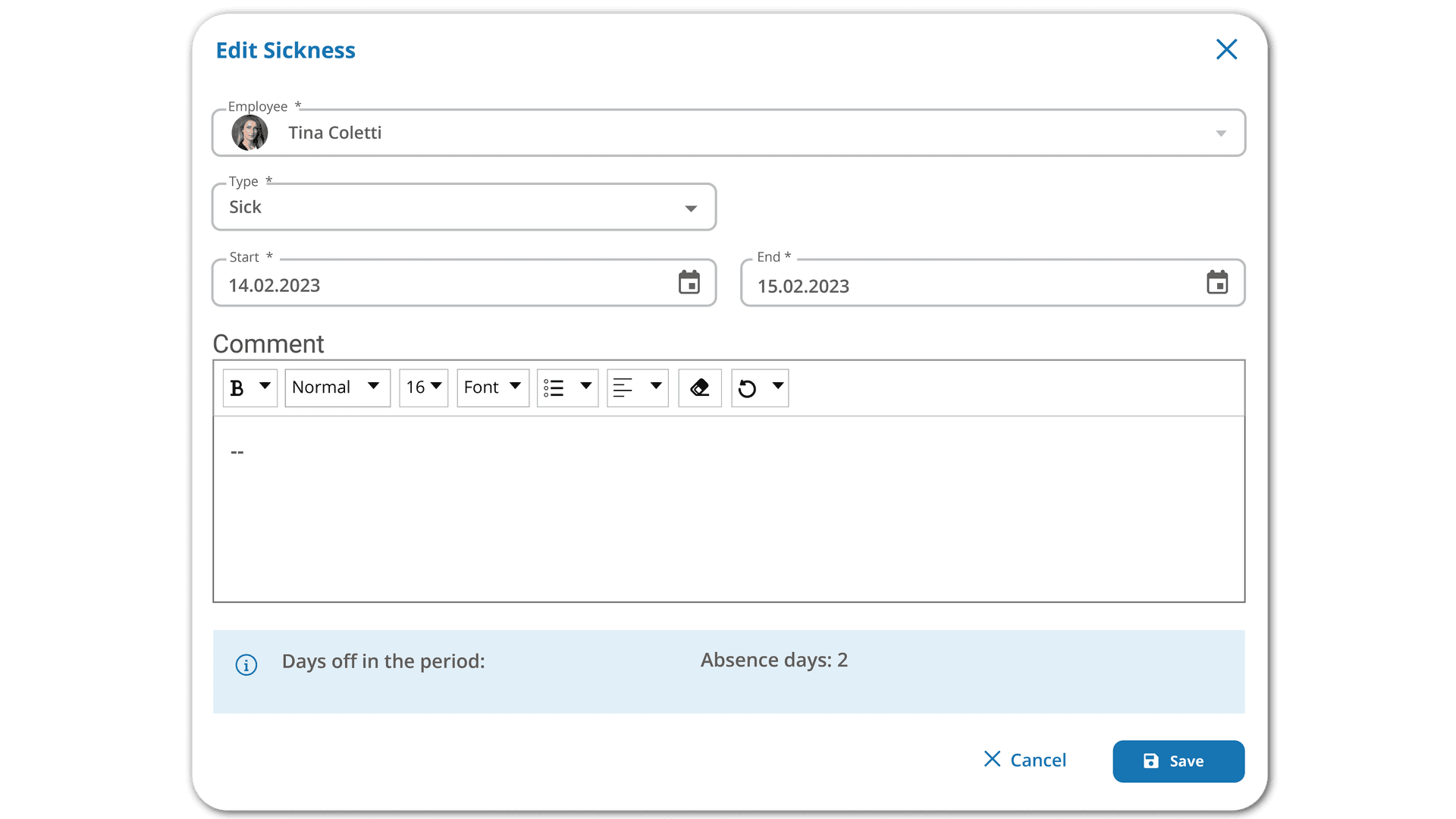Toggle bold formatting in comment toolbar
1456x819 pixels.
click(237, 388)
